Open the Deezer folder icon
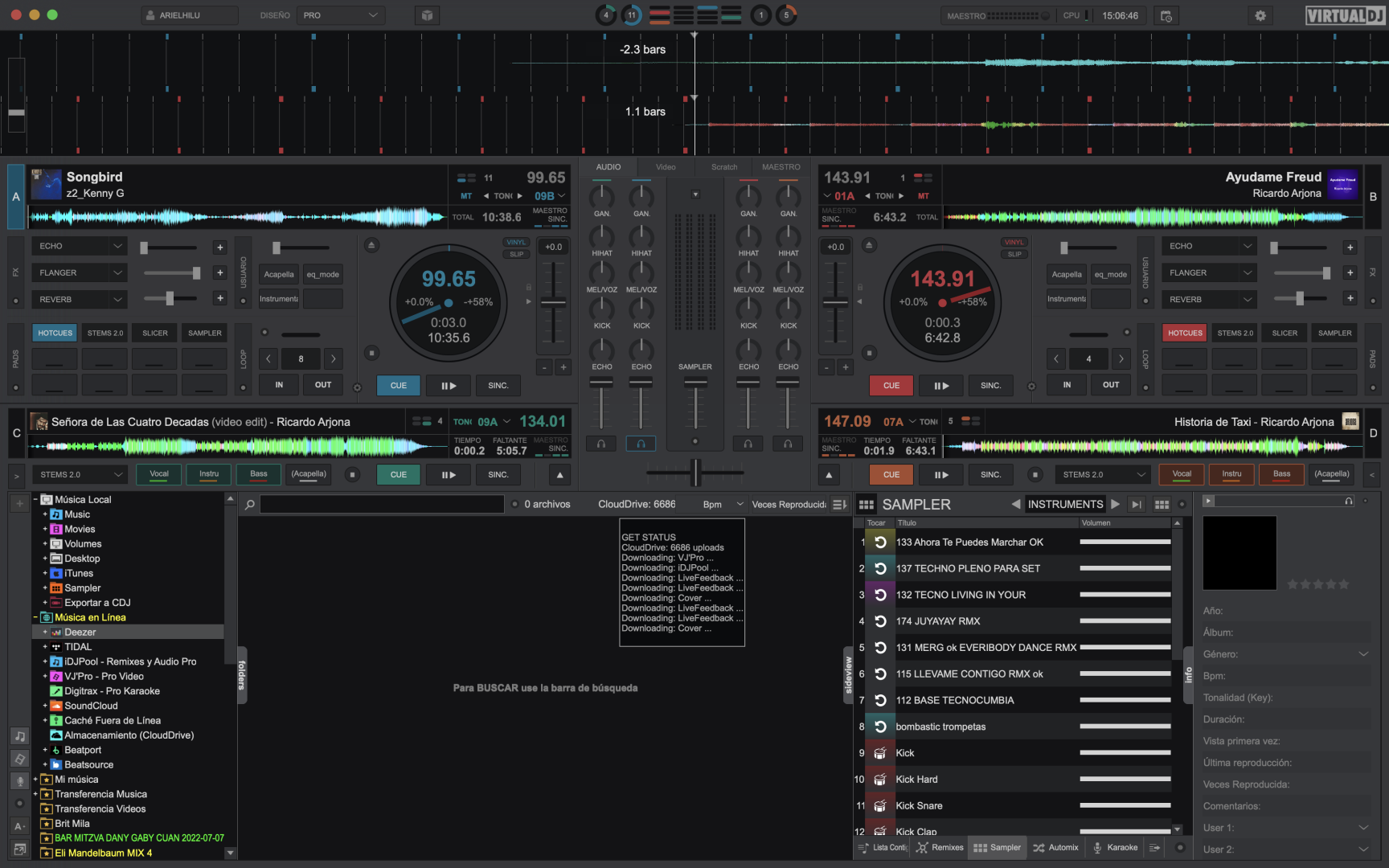Screen dimensions: 1389x868 [x=56, y=633]
